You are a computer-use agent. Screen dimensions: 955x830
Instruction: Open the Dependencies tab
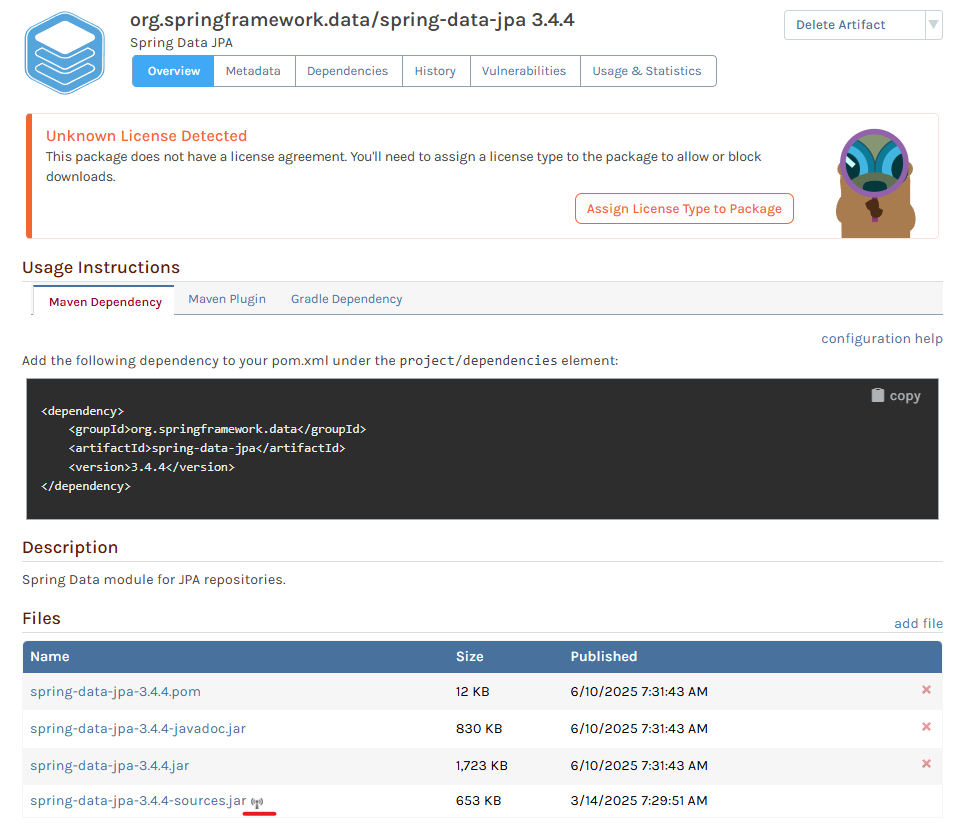348,71
